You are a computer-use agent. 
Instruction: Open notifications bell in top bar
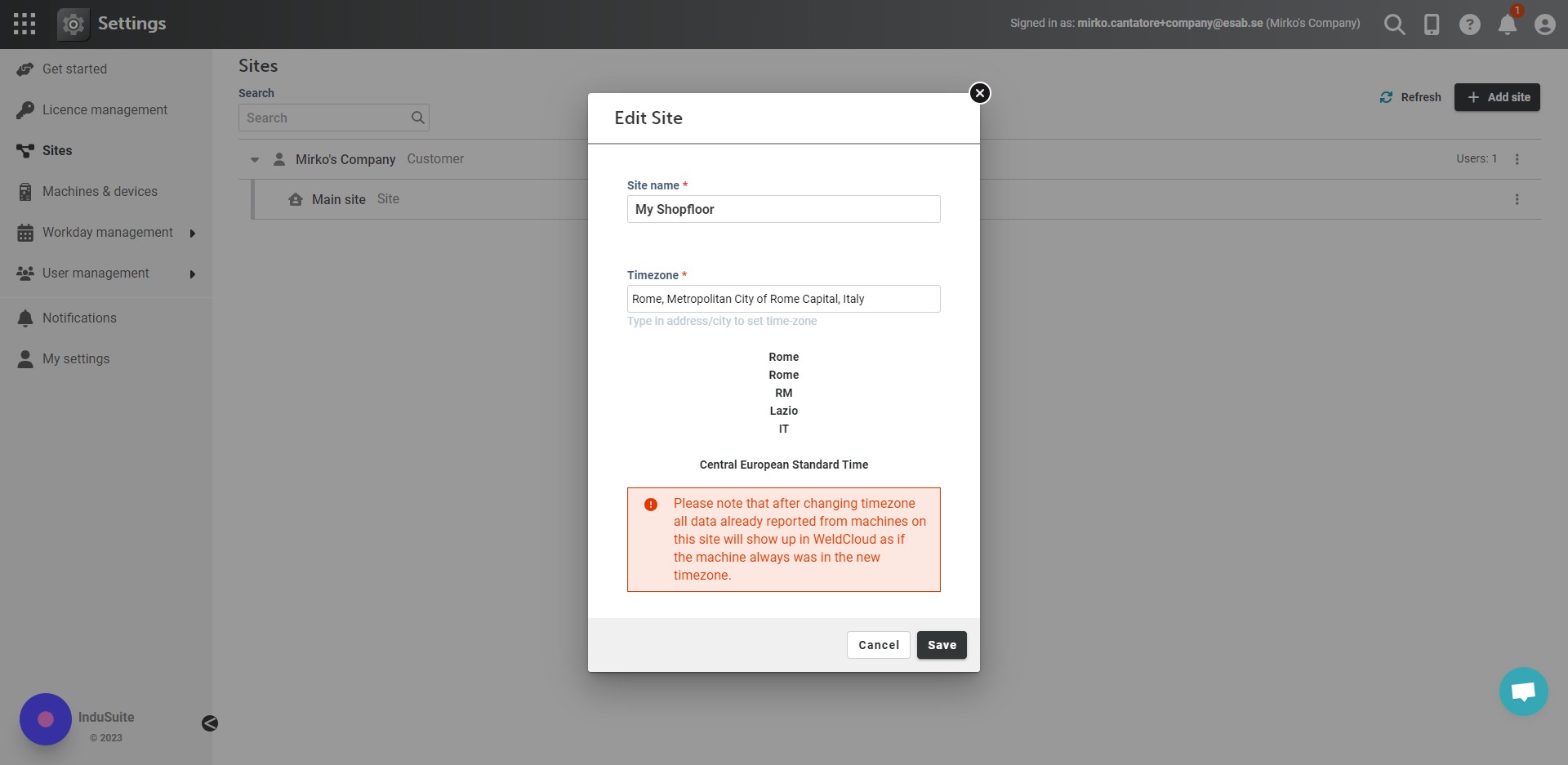[x=1508, y=24]
